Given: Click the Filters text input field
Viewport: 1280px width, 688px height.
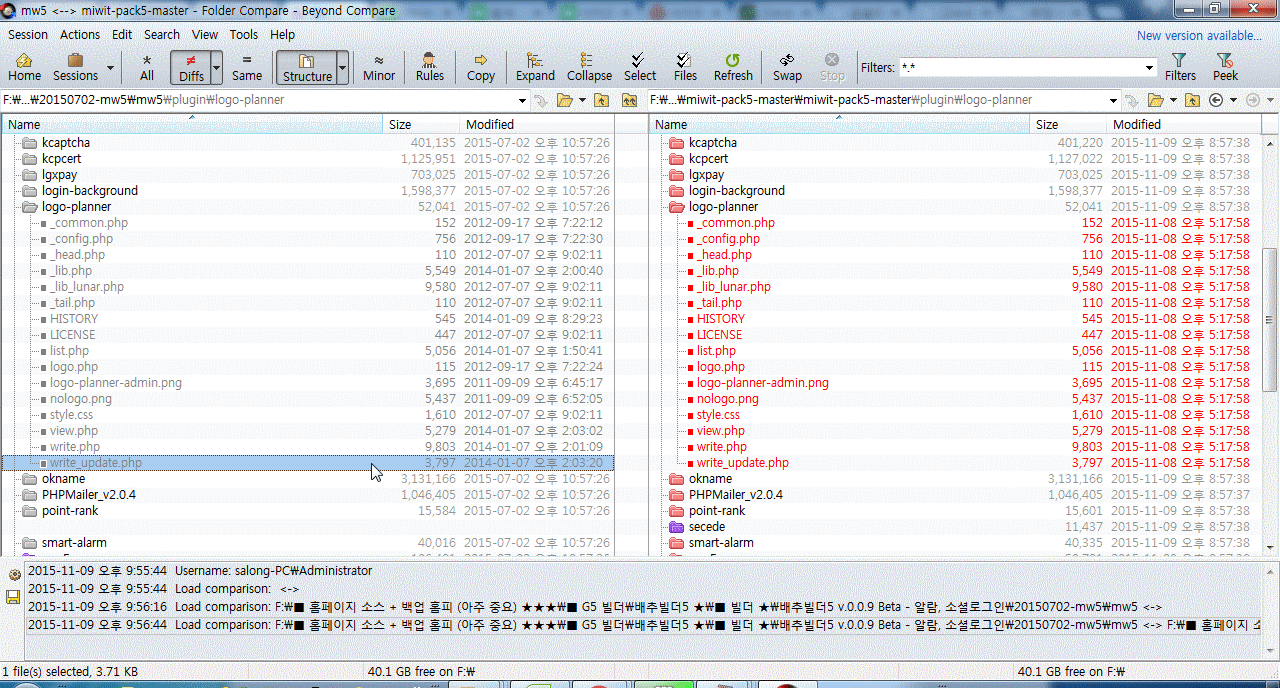Looking at the screenshot, I should (1020, 68).
